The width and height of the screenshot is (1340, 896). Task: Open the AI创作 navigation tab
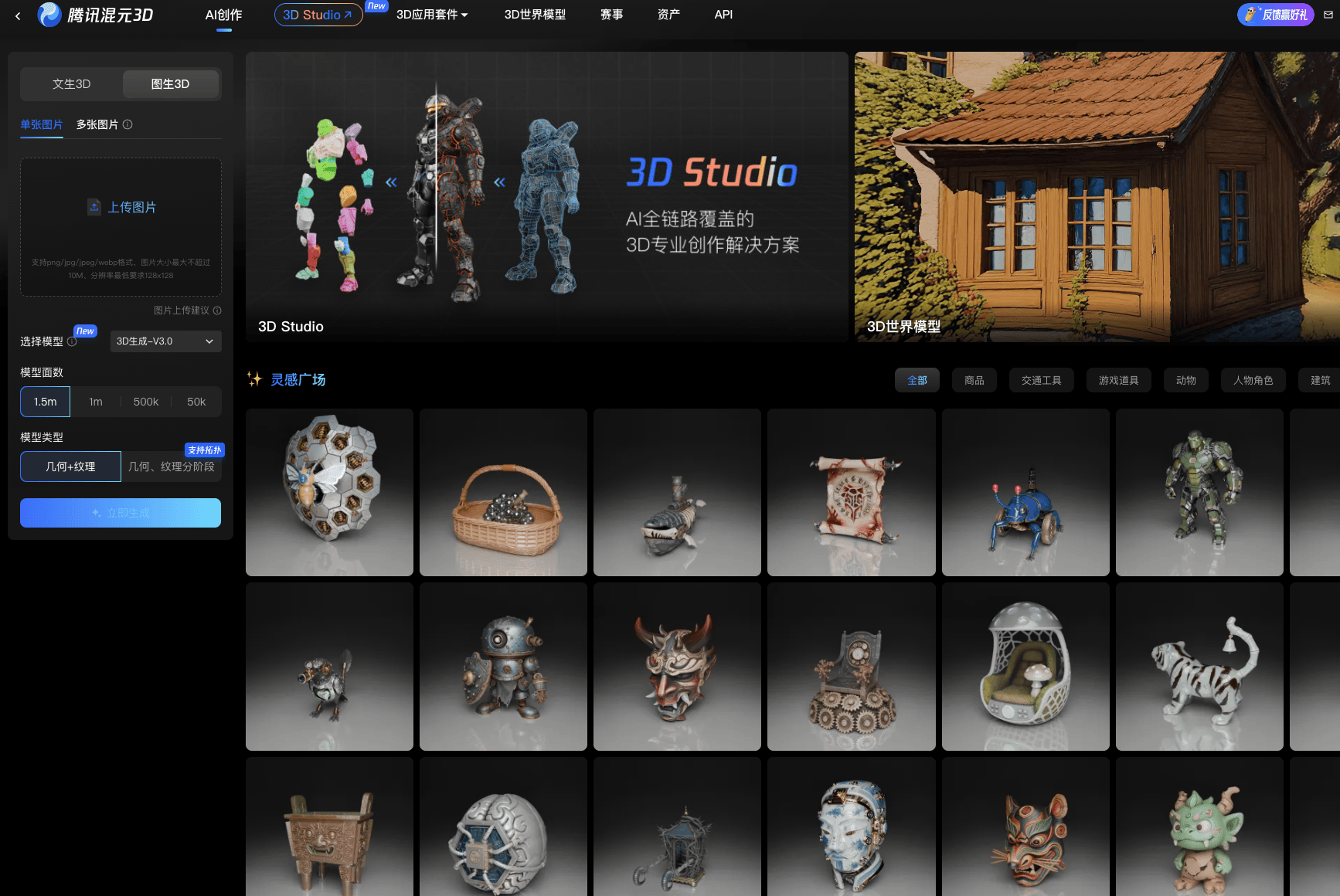click(224, 15)
